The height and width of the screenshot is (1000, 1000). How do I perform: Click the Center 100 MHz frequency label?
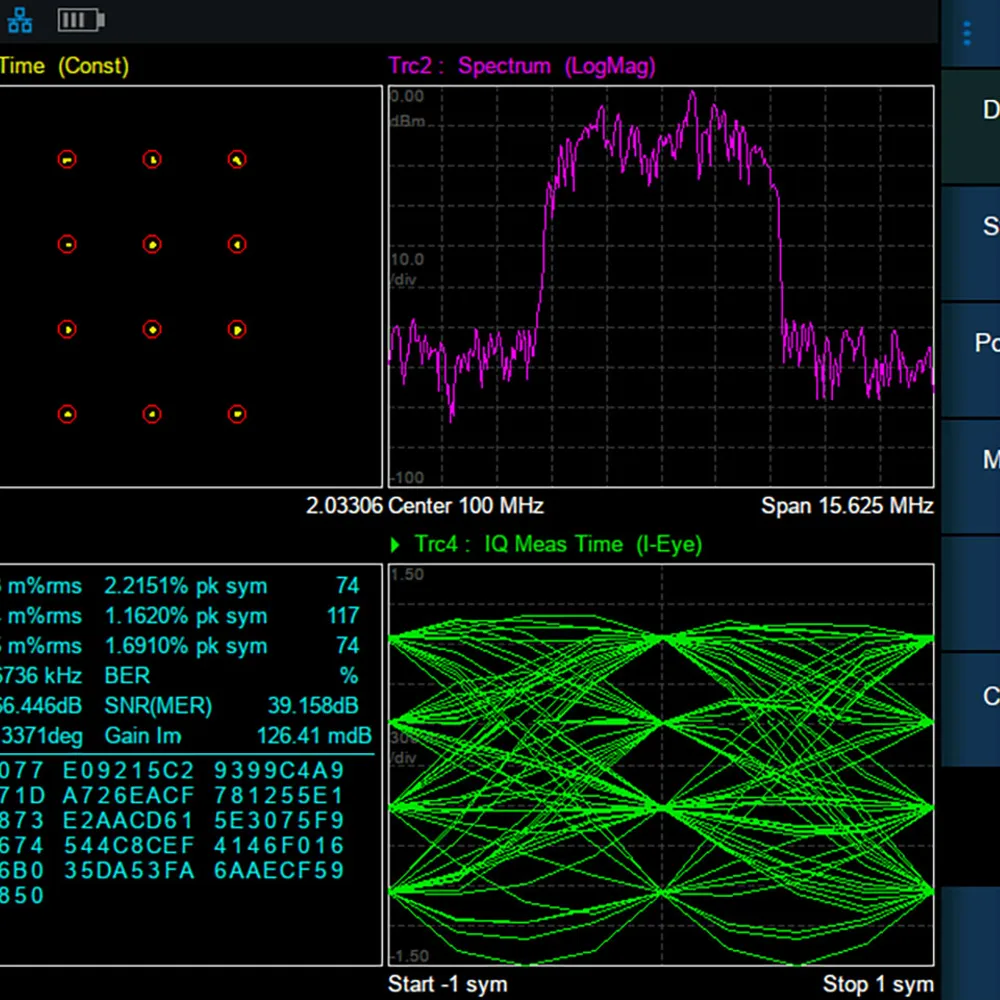465,506
